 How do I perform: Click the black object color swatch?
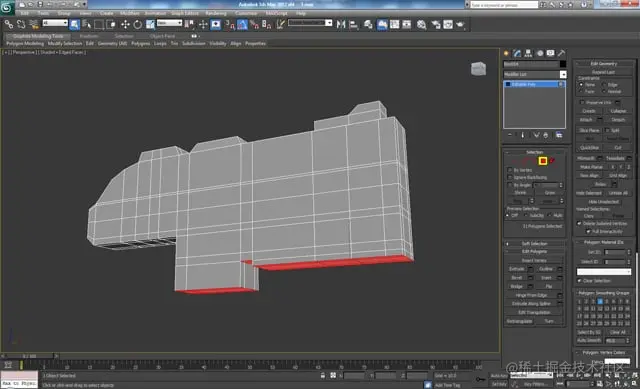pyautogui.click(x=563, y=64)
